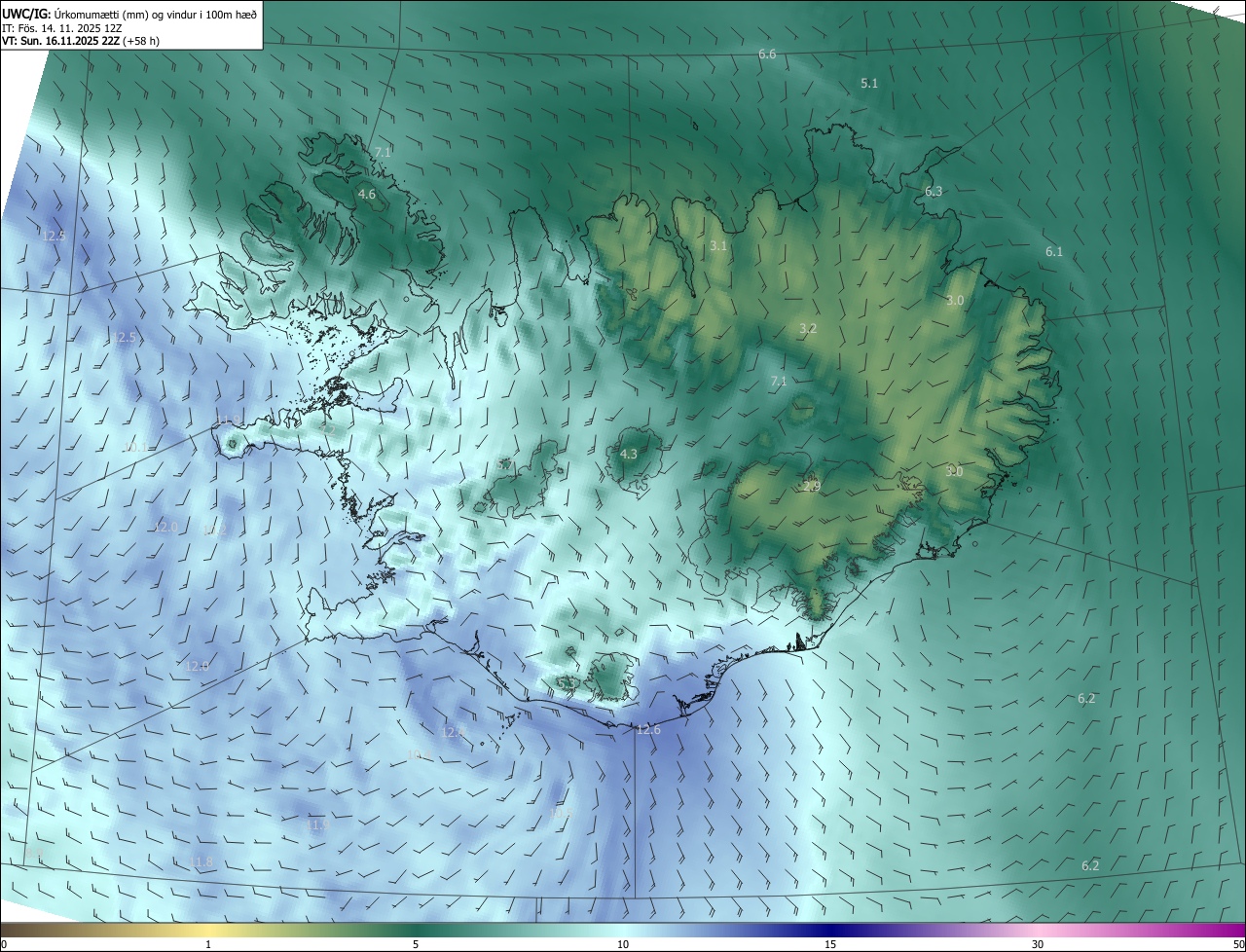Screen dimensions: 1246x952
Task: Click the 6.1 value label
Action: point(1054,252)
